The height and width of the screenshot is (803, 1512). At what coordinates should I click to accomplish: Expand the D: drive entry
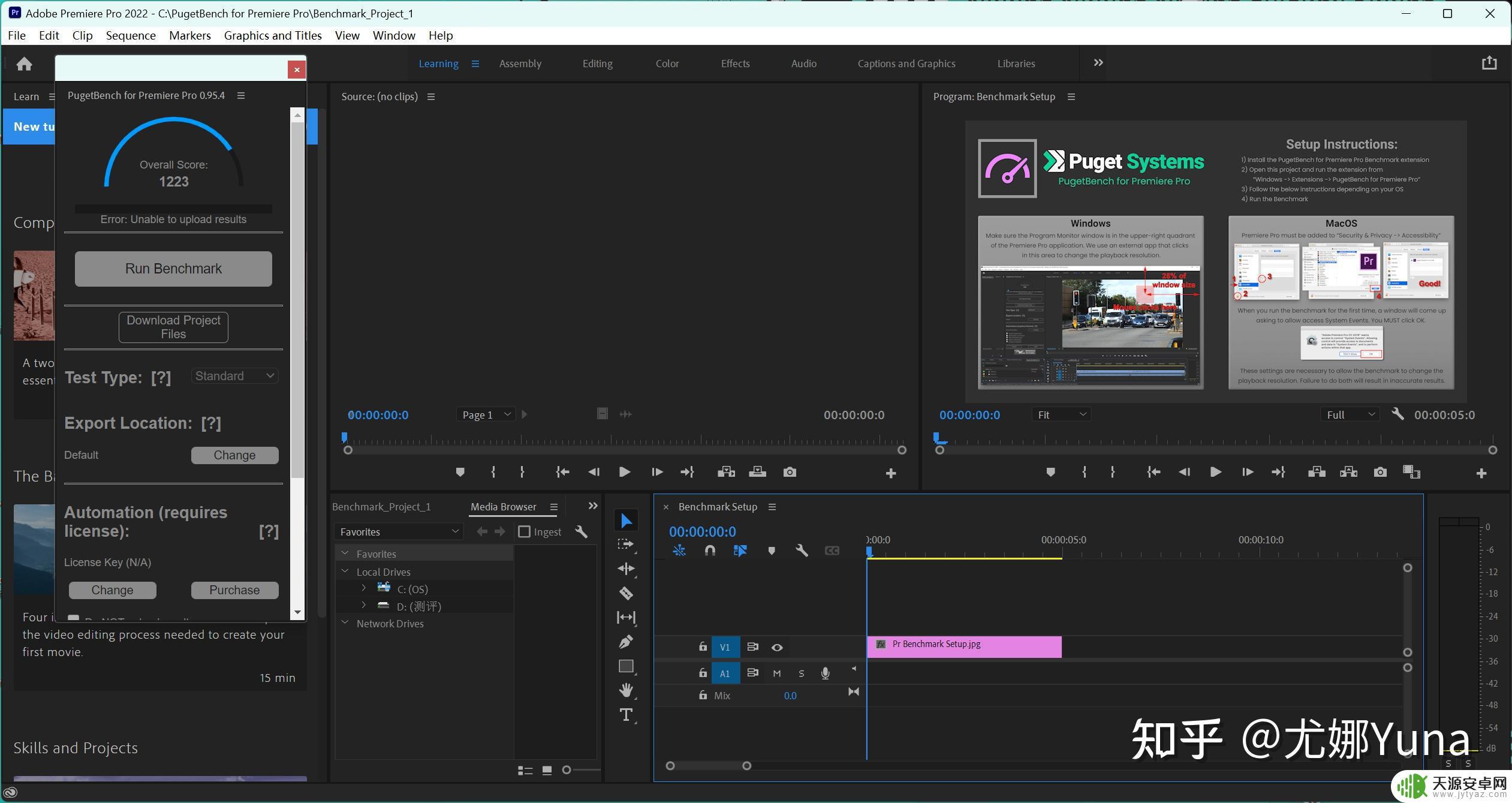tap(364, 605)
